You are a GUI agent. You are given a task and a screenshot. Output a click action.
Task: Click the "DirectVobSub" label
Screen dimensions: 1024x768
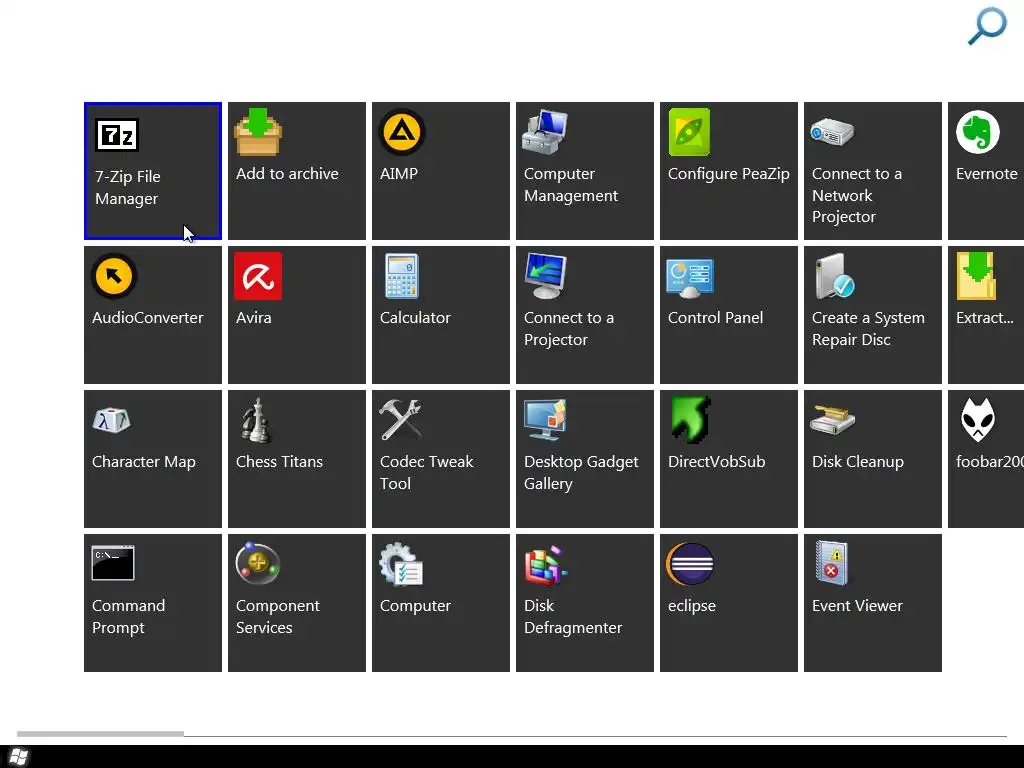click(716, 462)
